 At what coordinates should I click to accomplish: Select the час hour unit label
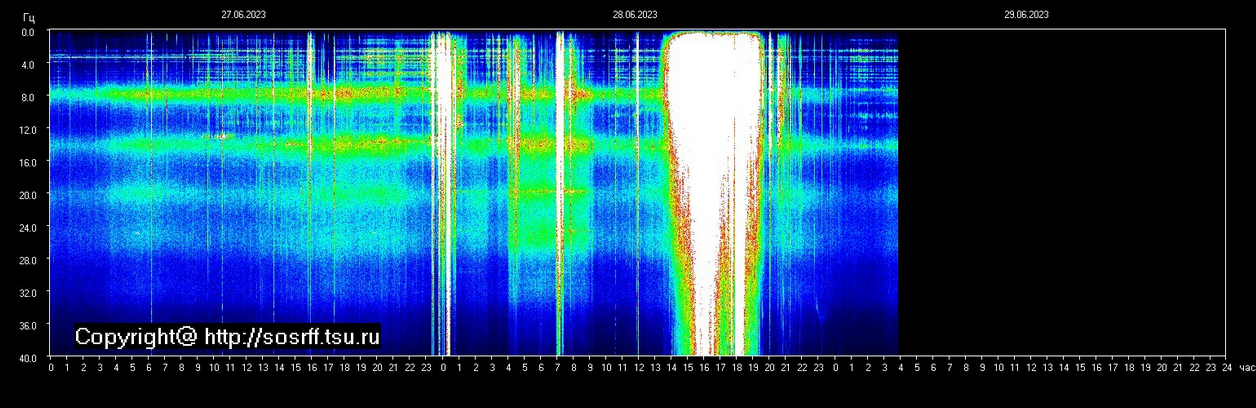tap(1246, 368)
